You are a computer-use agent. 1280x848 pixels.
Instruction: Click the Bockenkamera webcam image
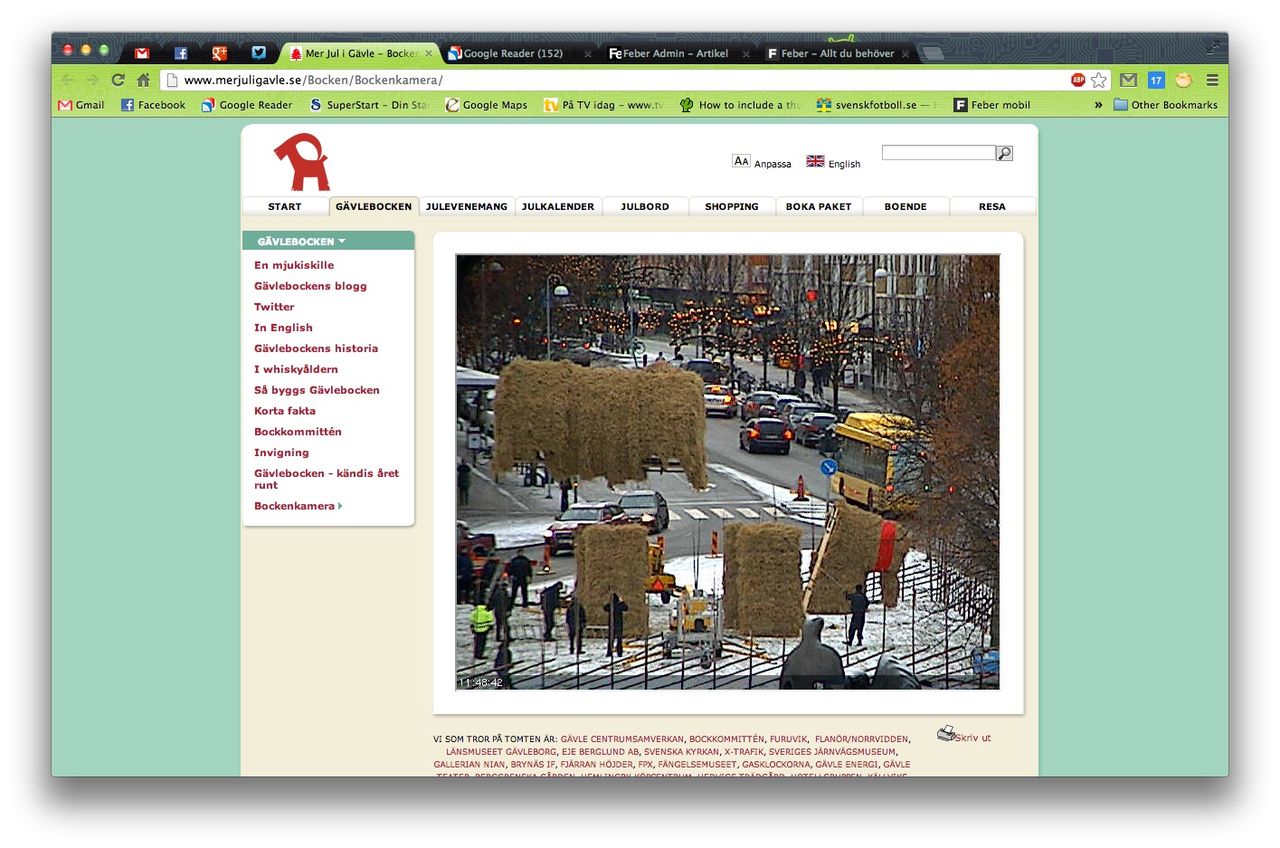click(x=727, y=471)
